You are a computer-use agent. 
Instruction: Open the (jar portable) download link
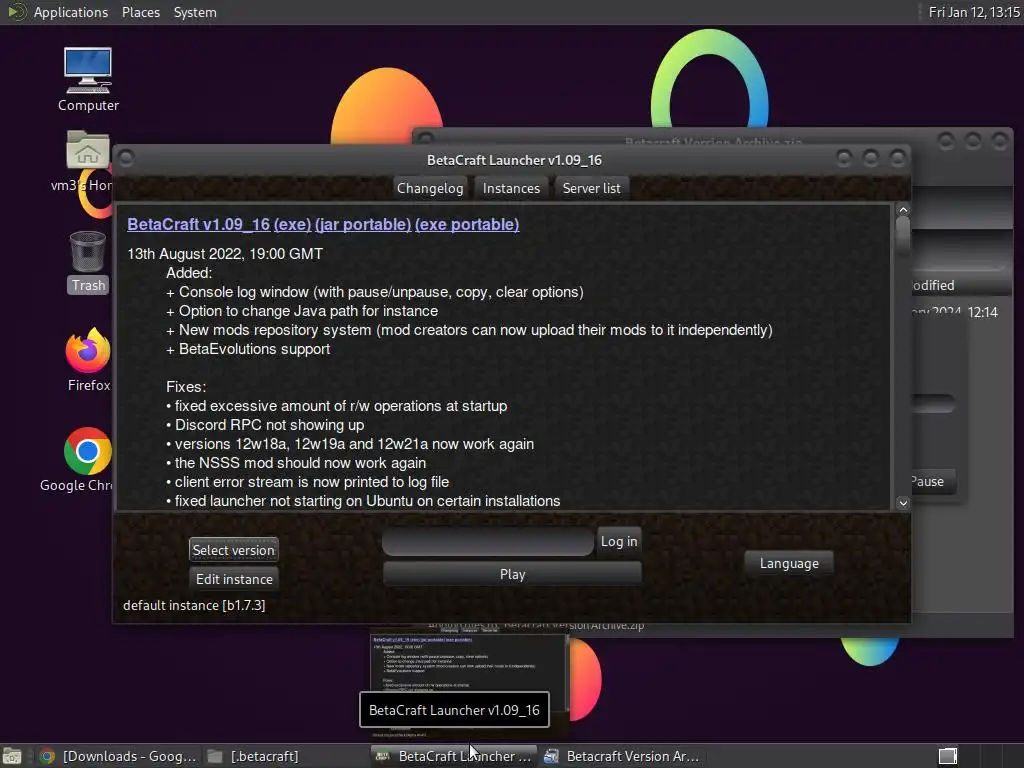(362, 224)
